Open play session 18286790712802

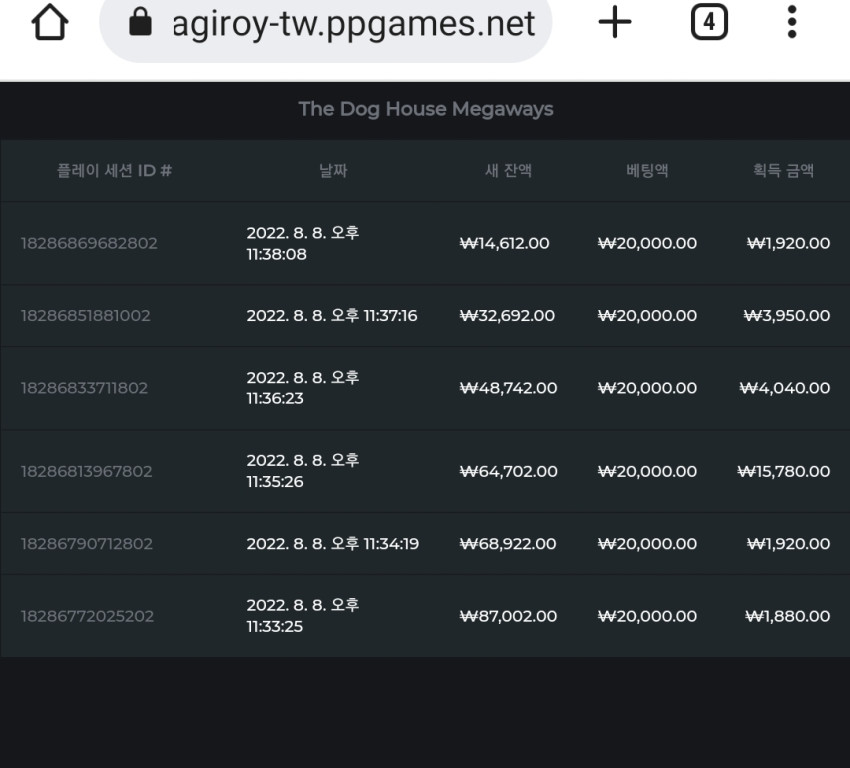pyautogui.click(x=87, y=544)
